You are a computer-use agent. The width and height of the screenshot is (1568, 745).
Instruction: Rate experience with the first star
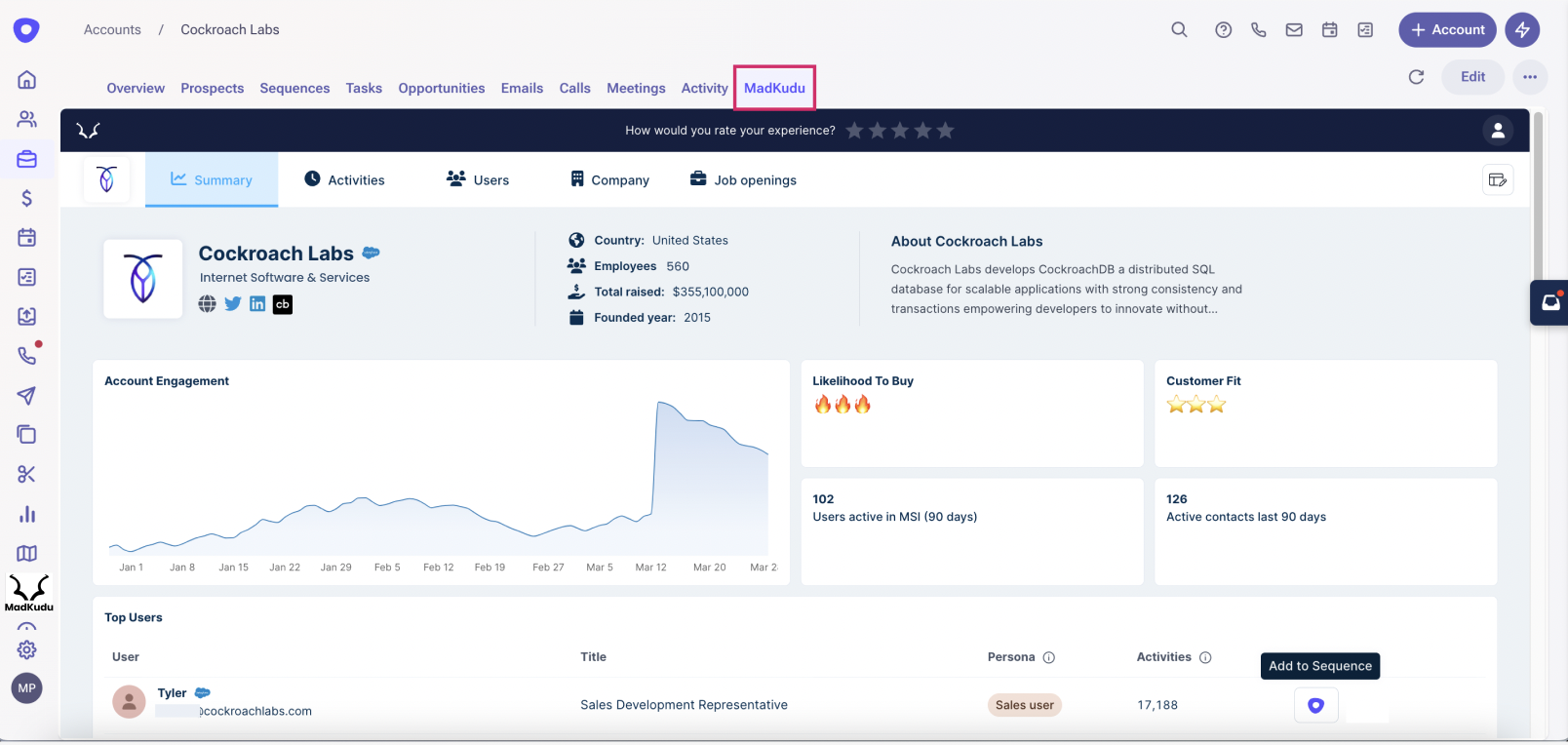tap(854, 130)
